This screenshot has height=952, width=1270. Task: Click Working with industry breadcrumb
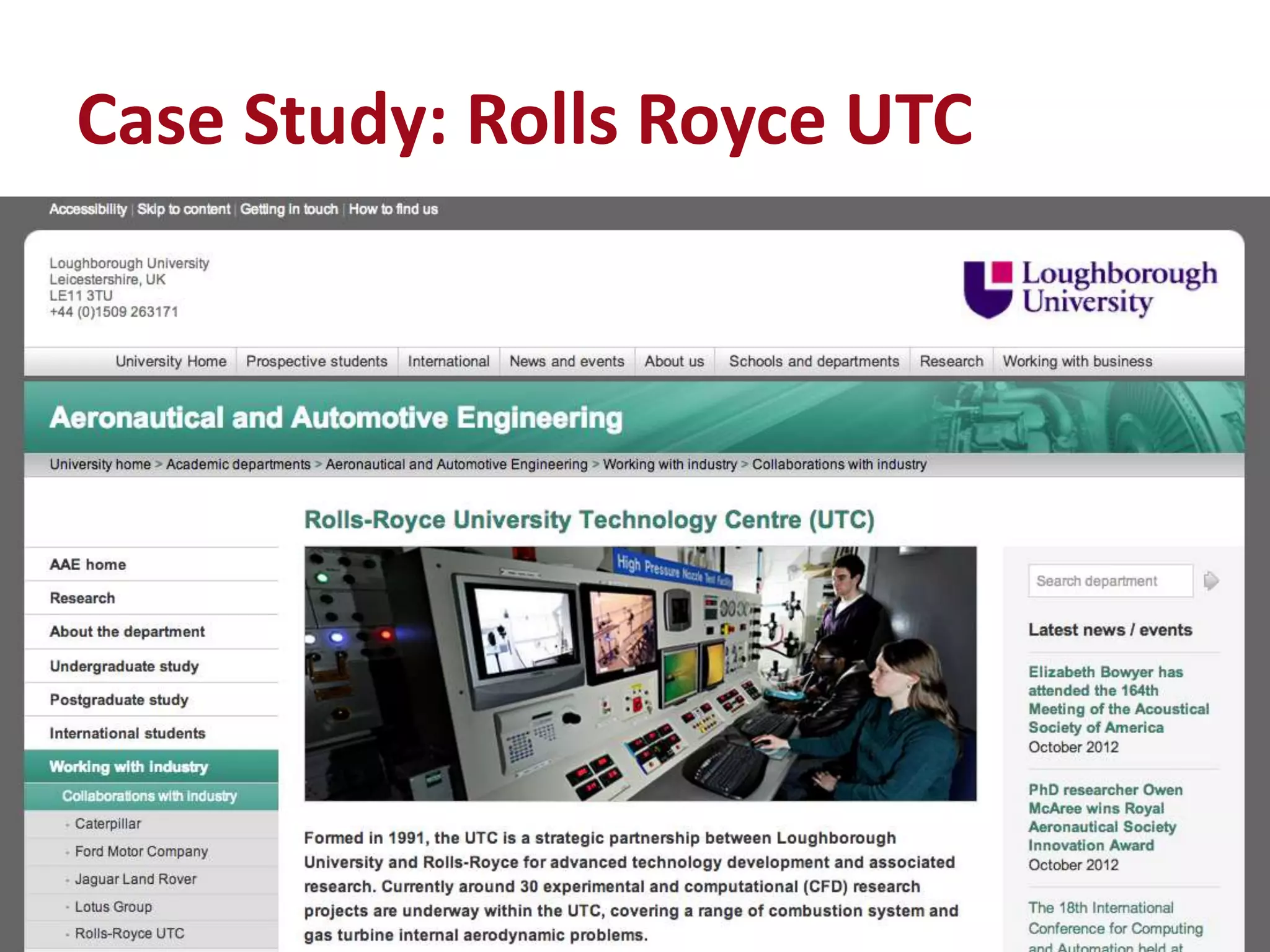click(x=670, y=464)
